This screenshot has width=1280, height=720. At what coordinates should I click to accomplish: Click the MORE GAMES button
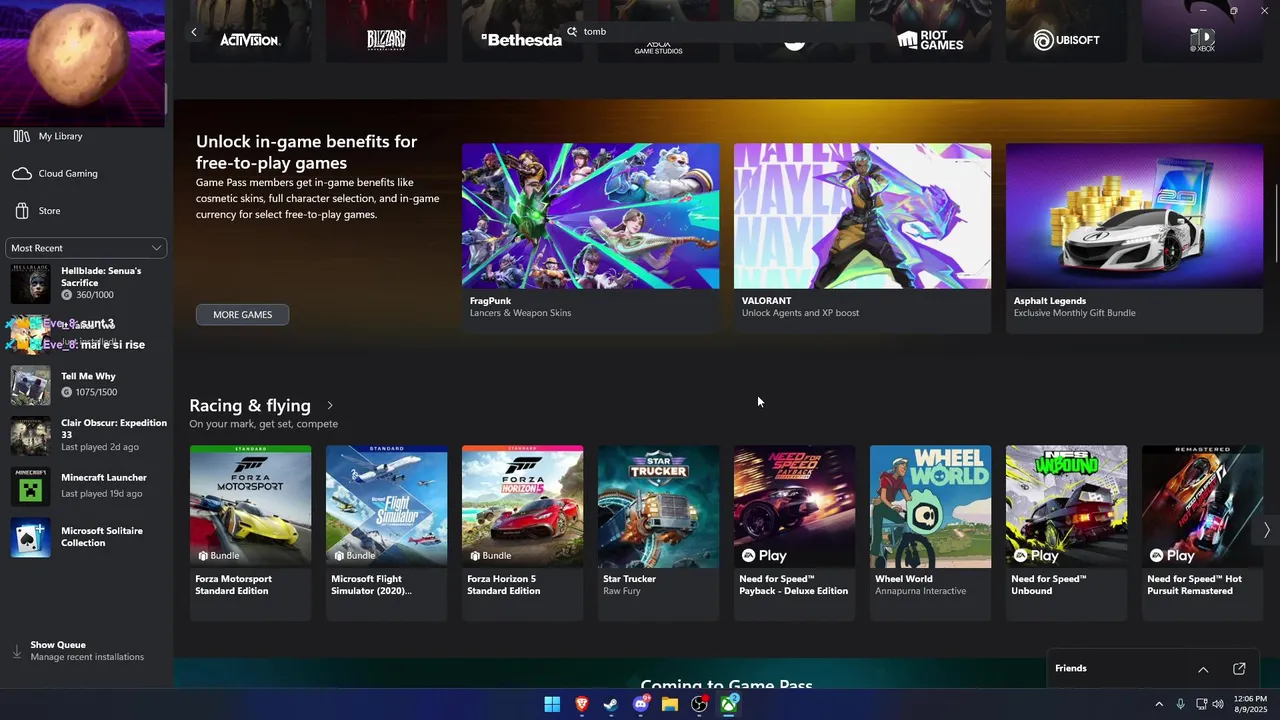[x=242, y=315]
